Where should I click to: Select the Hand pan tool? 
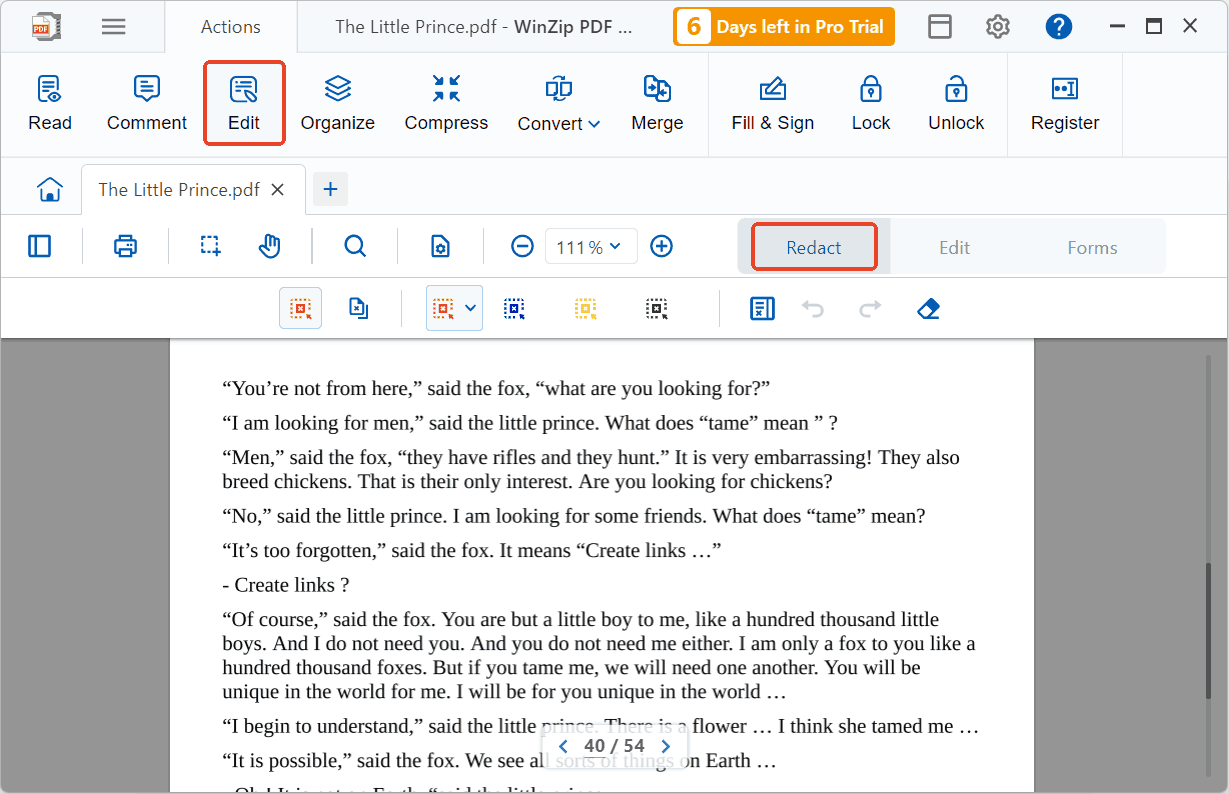(269, 246)
